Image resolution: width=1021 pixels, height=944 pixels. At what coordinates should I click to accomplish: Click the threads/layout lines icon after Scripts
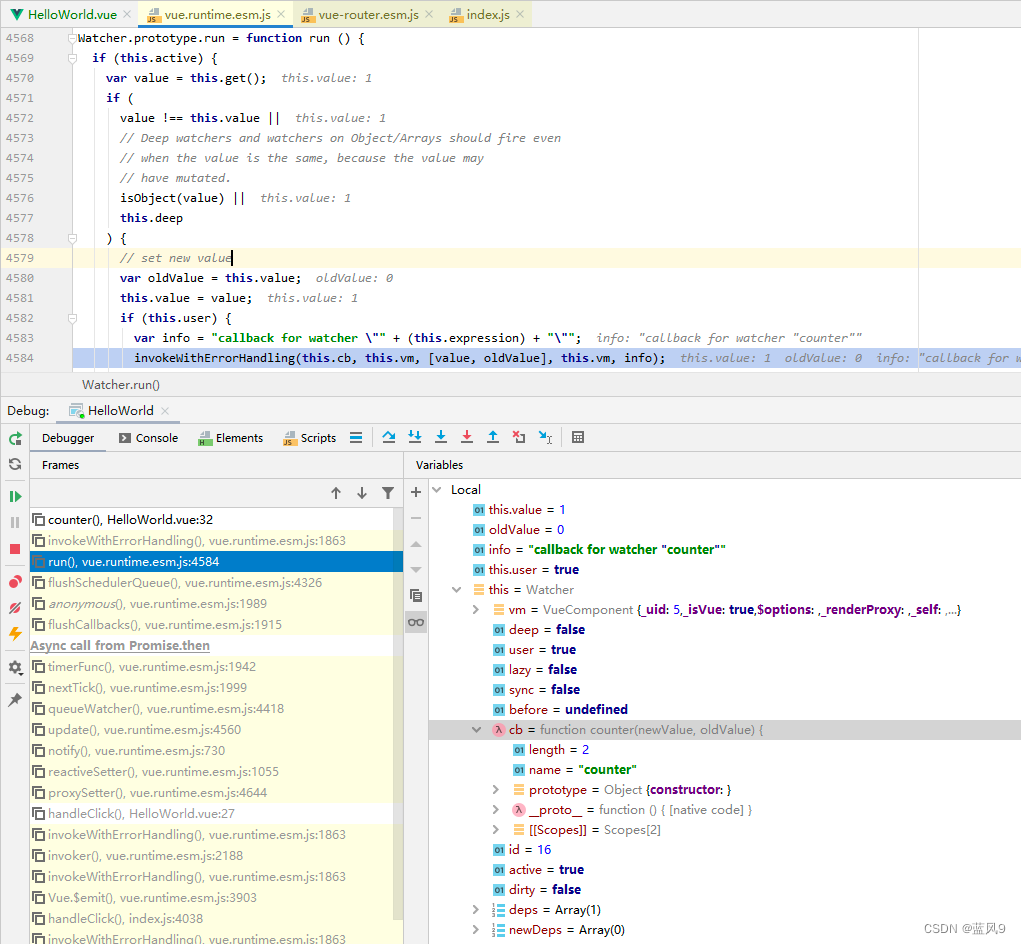[x=356, y=437]
